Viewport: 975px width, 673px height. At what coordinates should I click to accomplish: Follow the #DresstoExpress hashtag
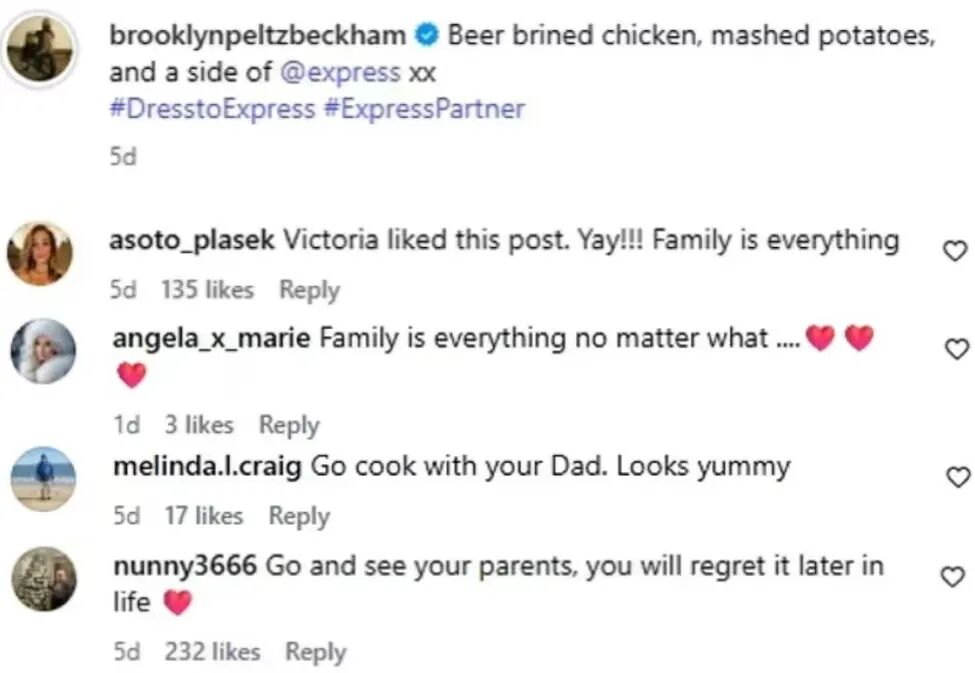(212, 109)
